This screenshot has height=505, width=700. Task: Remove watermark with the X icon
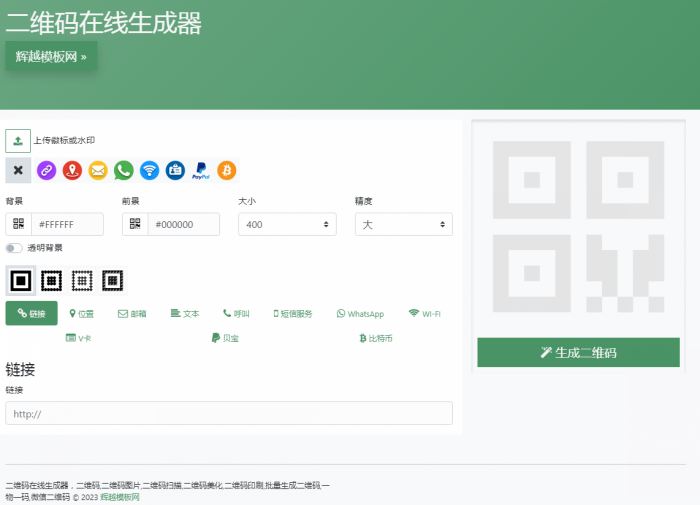pos(18,171)
